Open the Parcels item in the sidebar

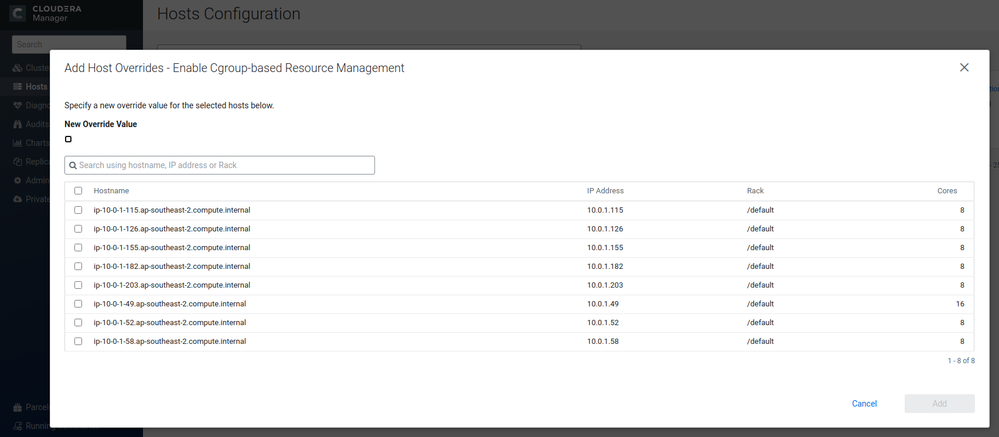(x=31, y=407)
